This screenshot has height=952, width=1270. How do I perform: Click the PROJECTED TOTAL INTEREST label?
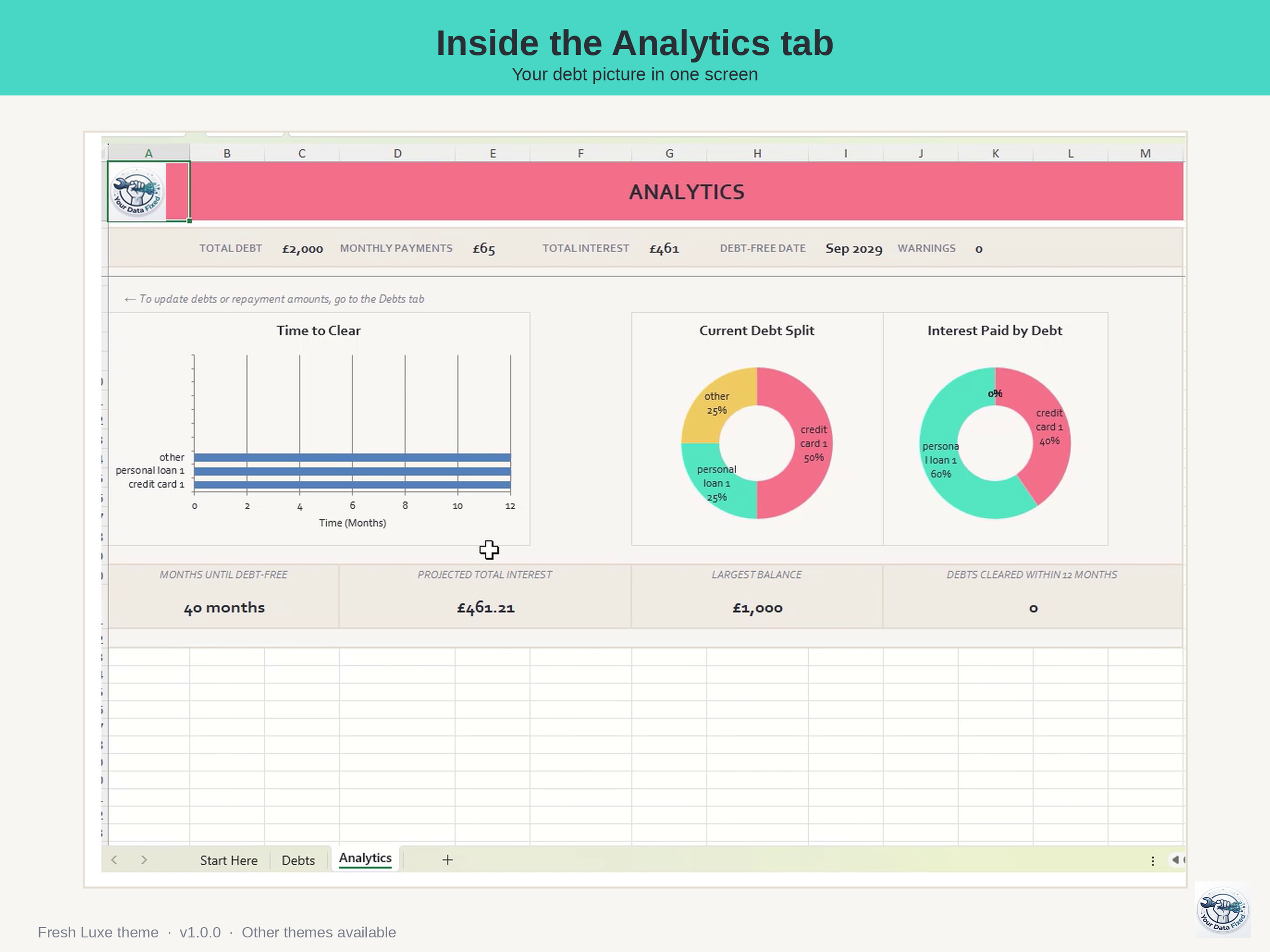coord(485,574)
